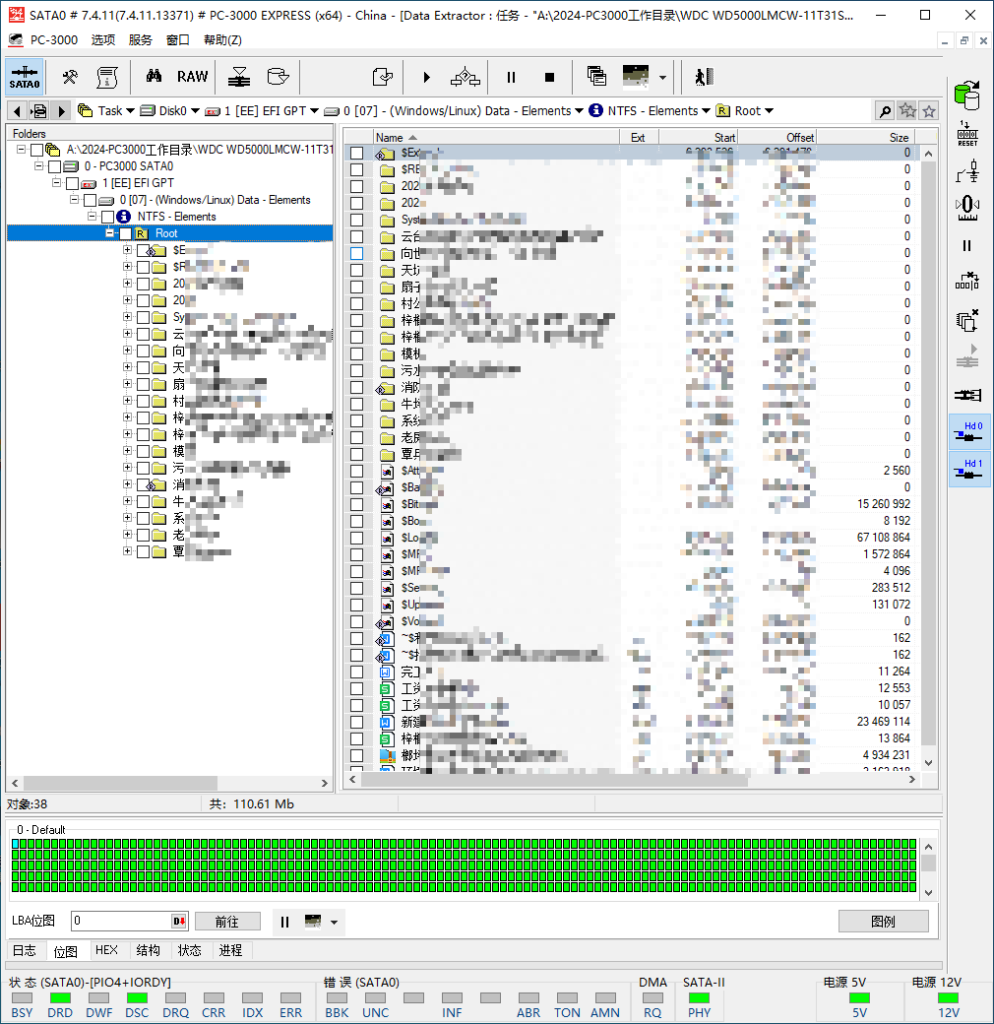Click the export task icon
Image resolution: width=994 pixels, height=1024 pixels.
[x=382, y=77]
